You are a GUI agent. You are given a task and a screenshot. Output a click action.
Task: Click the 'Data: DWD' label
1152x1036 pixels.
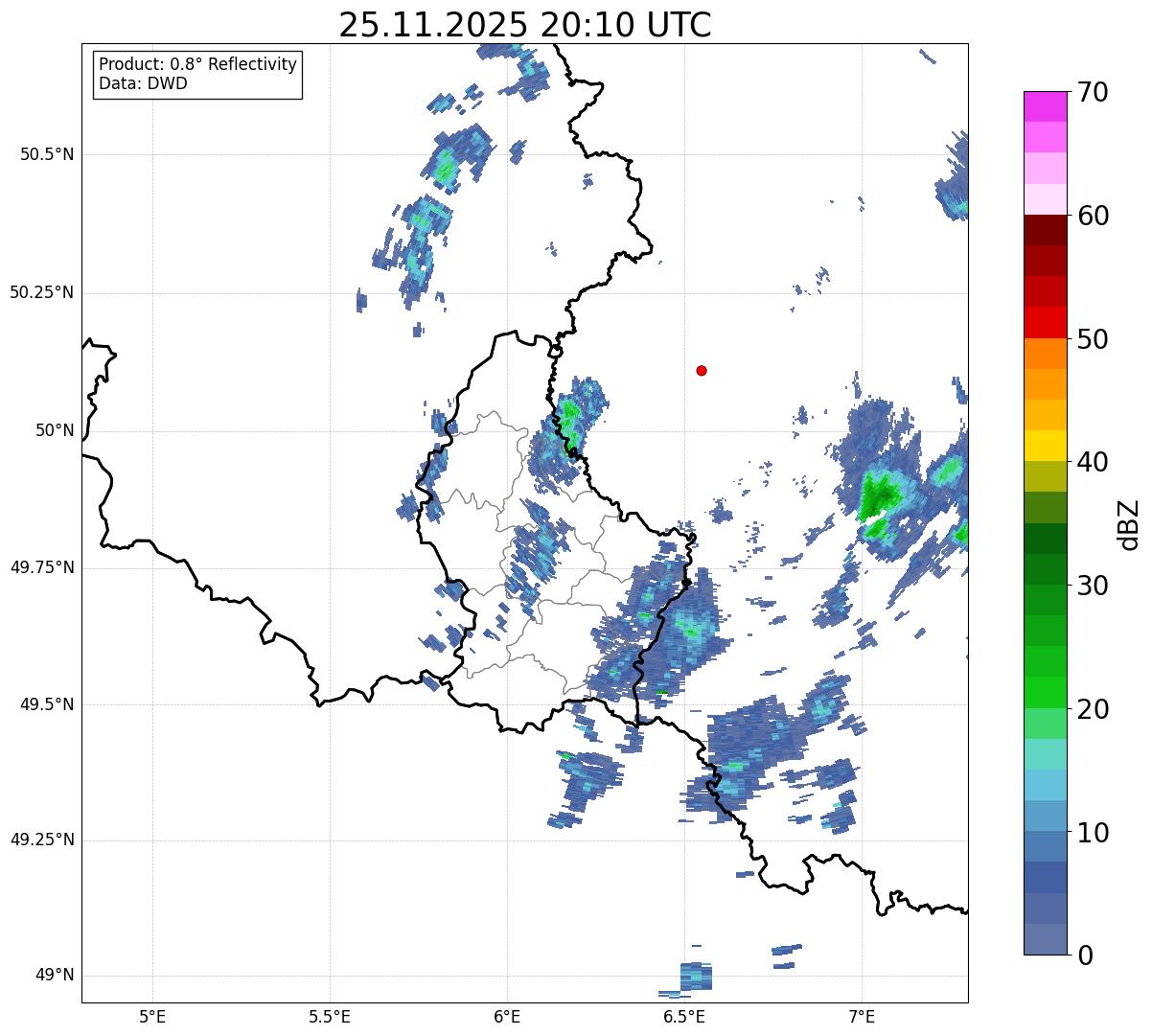143,83
